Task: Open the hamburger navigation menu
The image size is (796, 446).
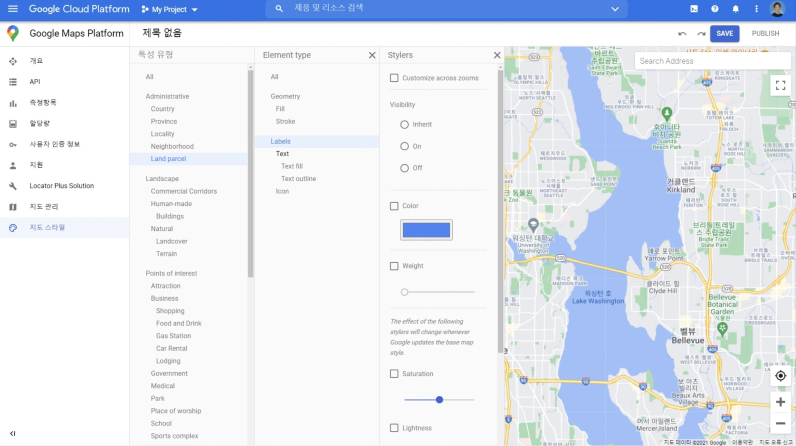Action: [x=13, y=9]
